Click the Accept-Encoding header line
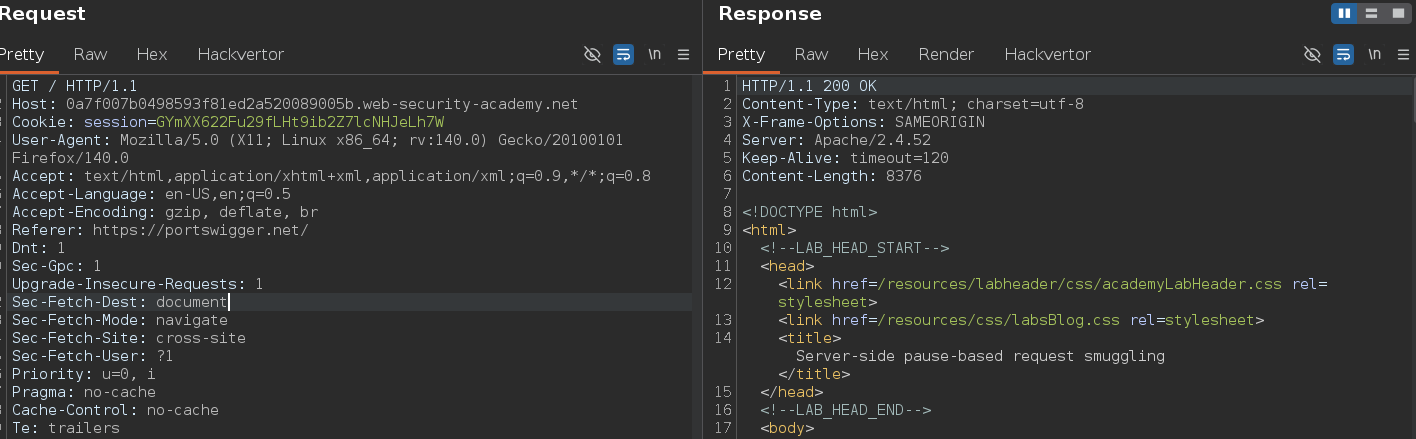This screenshot has width=1416, height=439. pos(165,212)
